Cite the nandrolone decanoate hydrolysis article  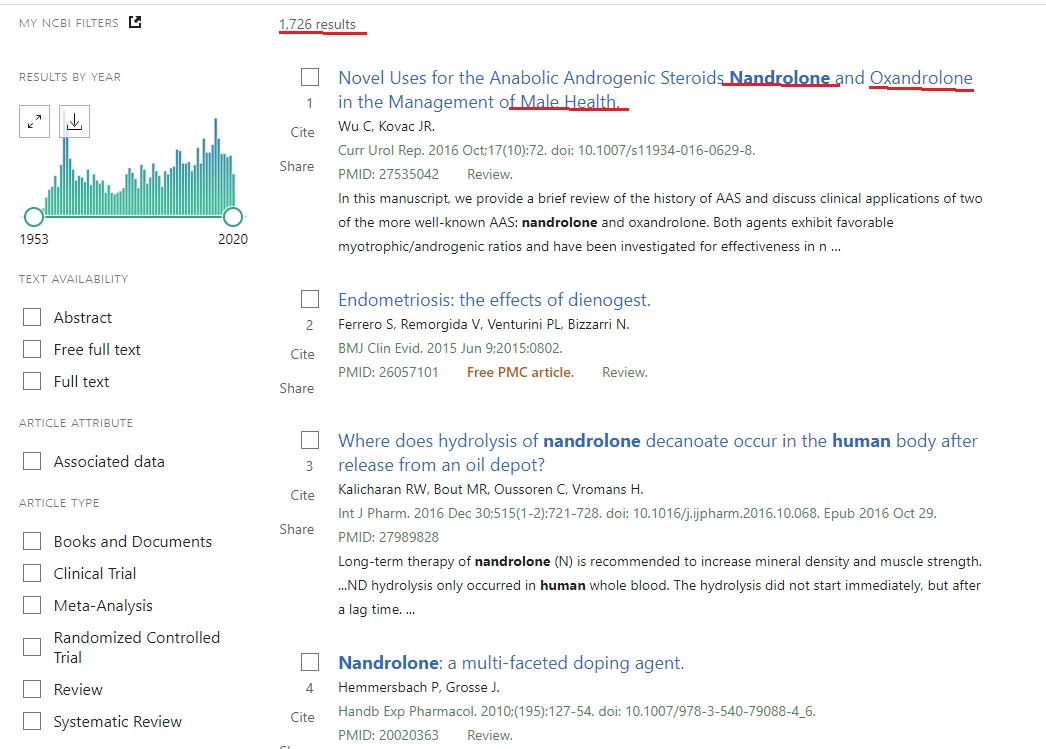pos(302,495)
